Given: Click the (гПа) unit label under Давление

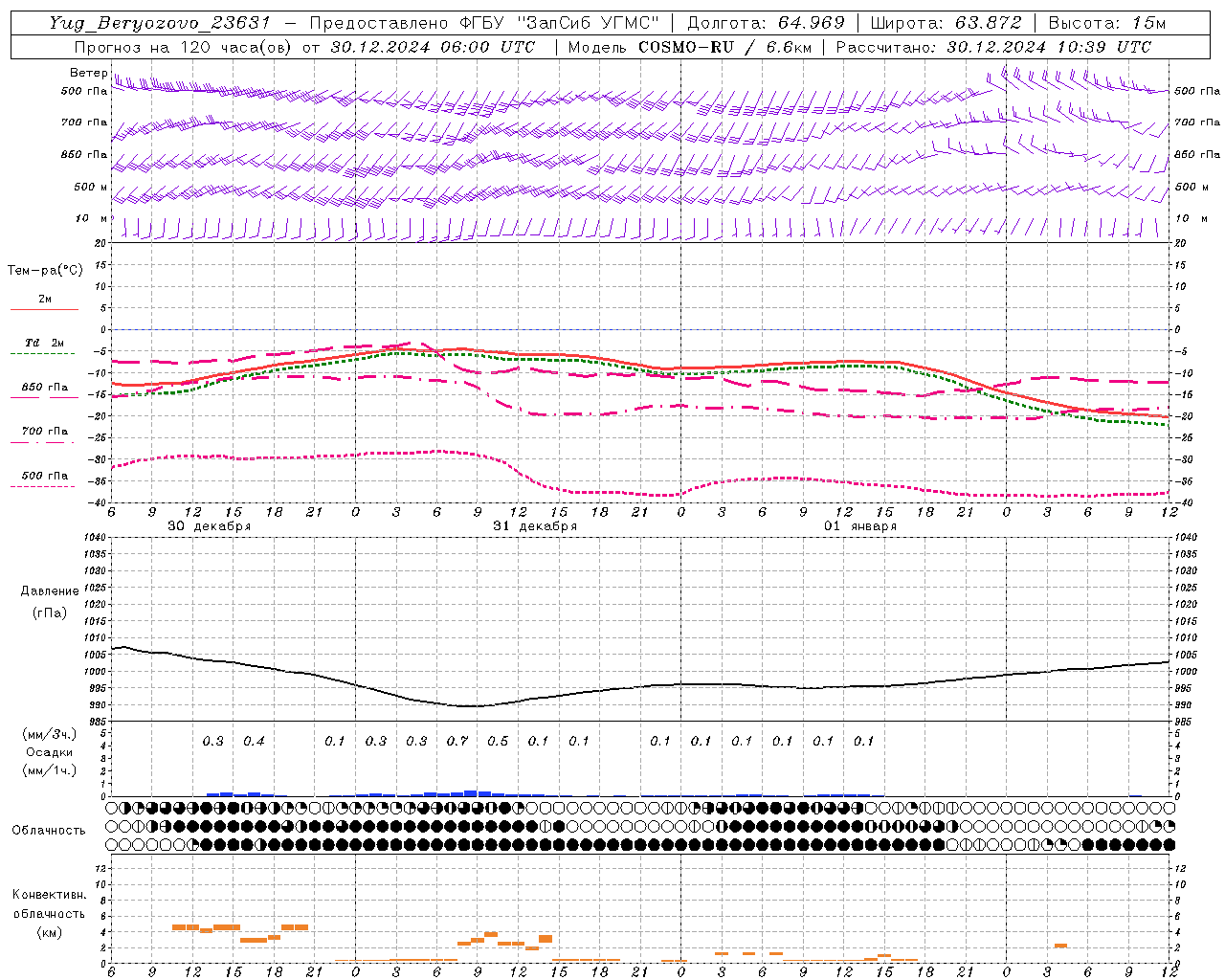Looking at the screenshot, I should coord(50,612).
